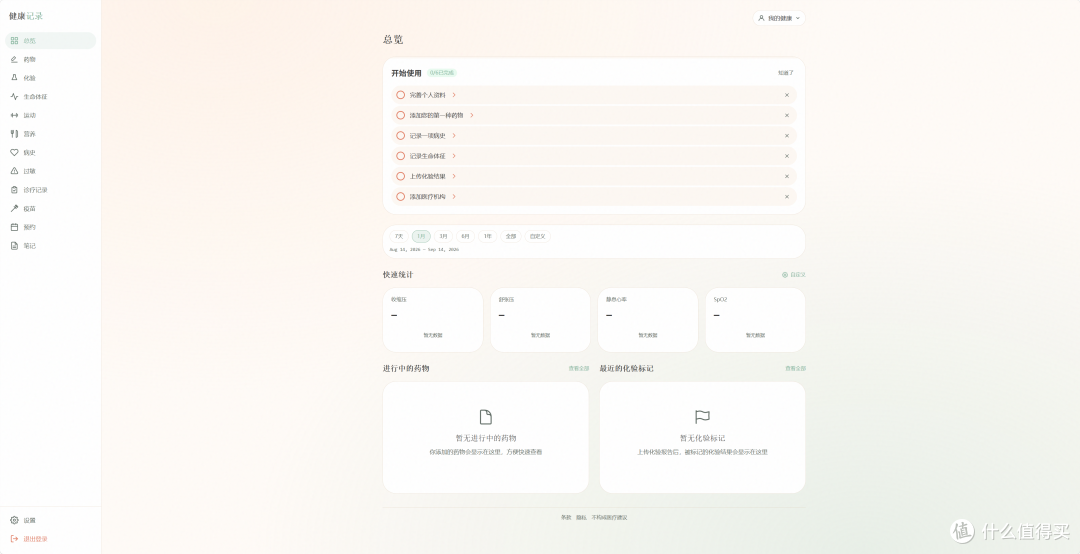Click the 收缩压 stat card
The image size is (1080, 554).
coord(433,320)
